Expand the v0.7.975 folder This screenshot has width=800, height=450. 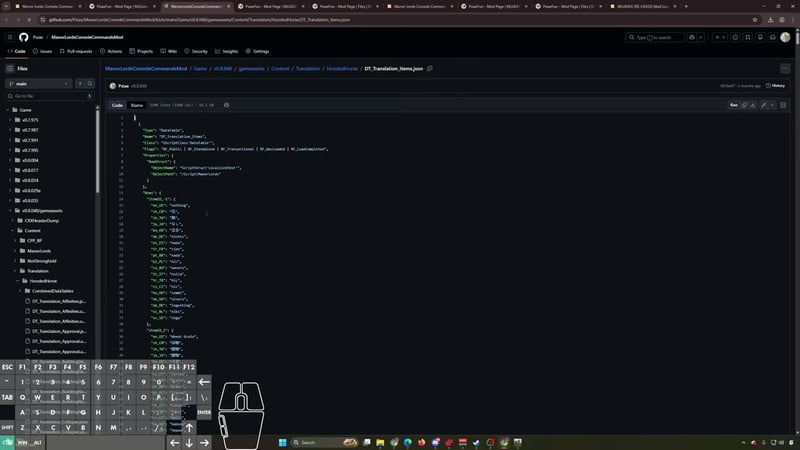coord(10,120)
